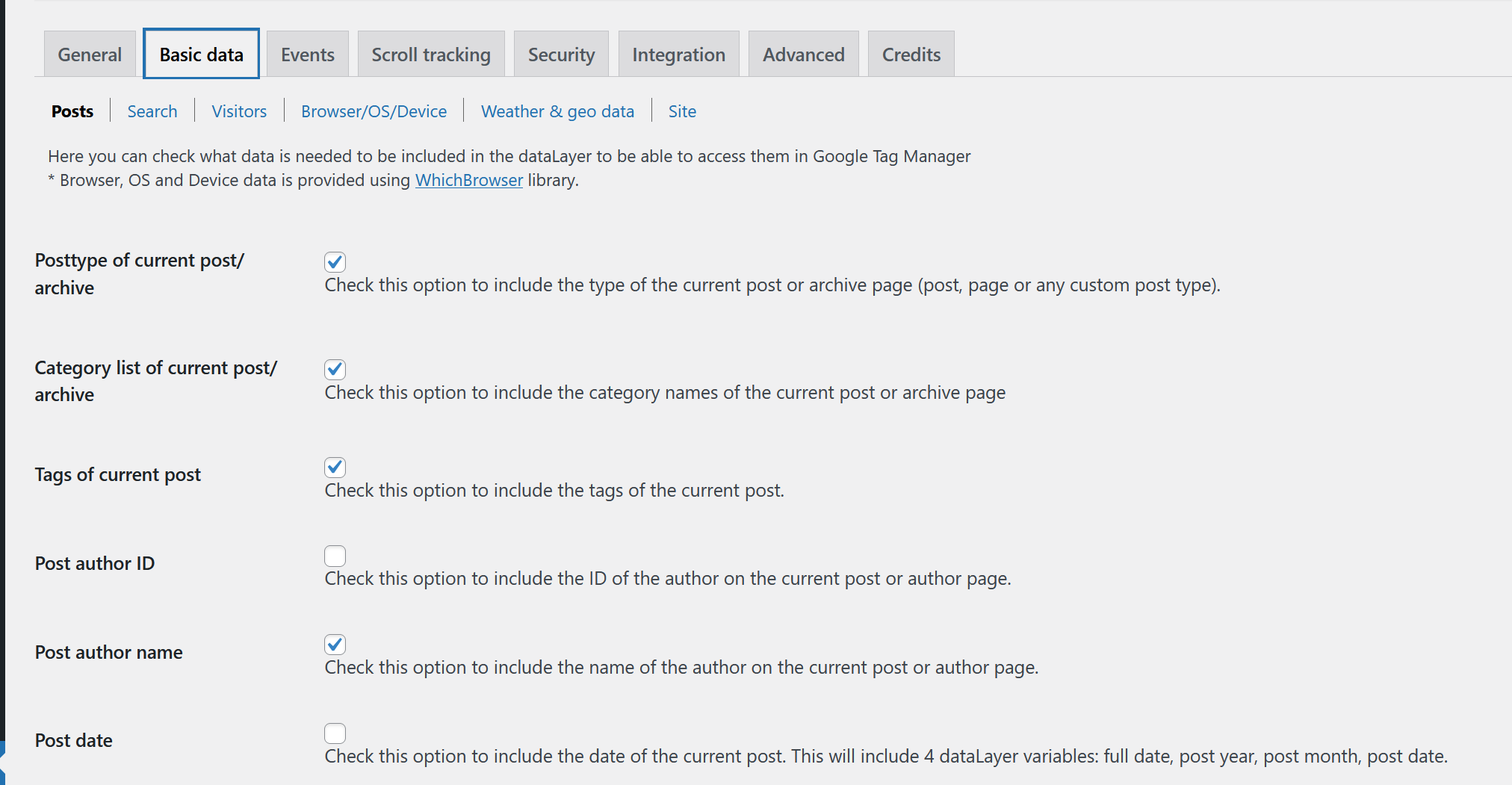Select the Basic data tab
The image size is (1512, 785).
pyautogui.click(x=201, y=55)
